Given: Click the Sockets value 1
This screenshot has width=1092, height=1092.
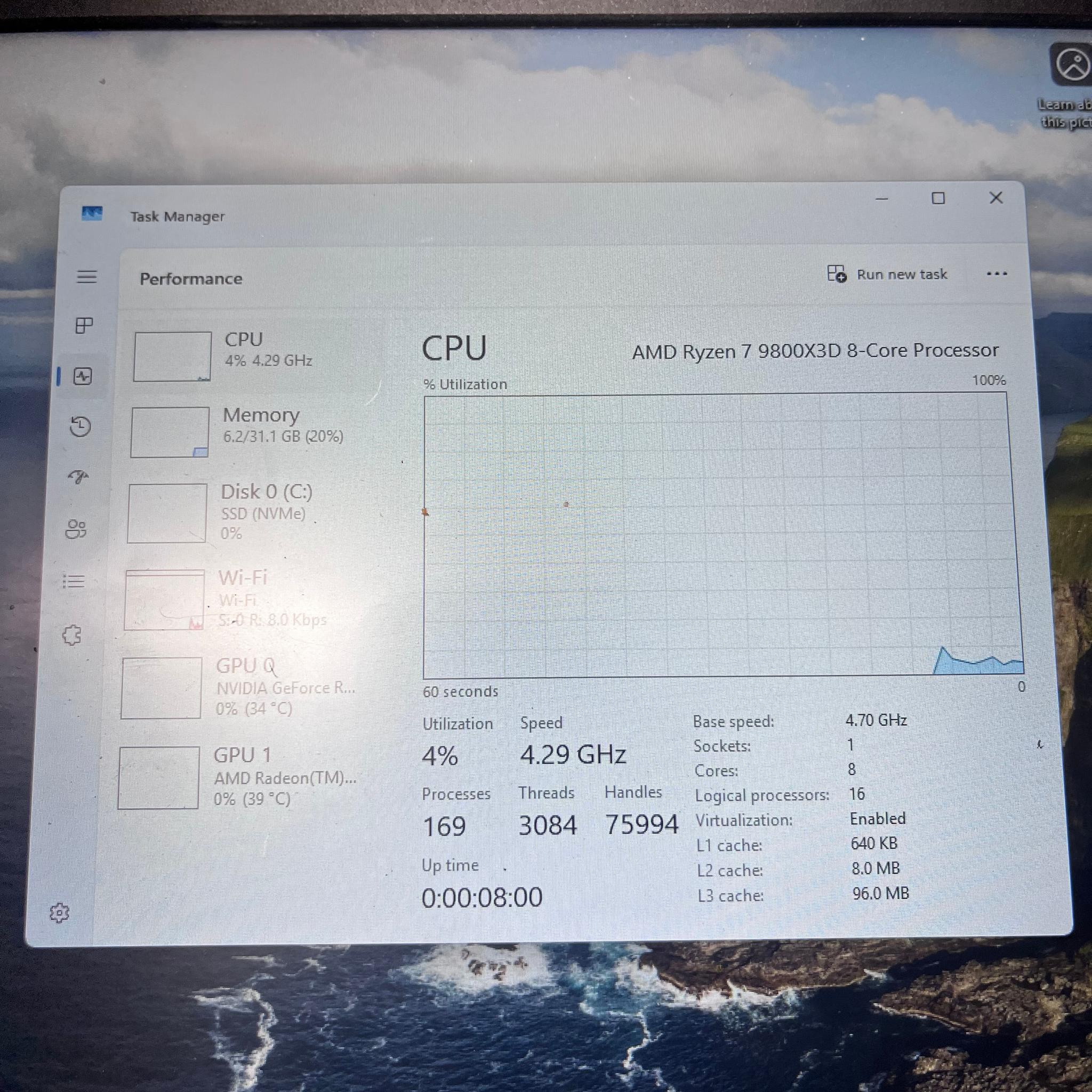Looking at the screenshot, I should coord(850,745).
